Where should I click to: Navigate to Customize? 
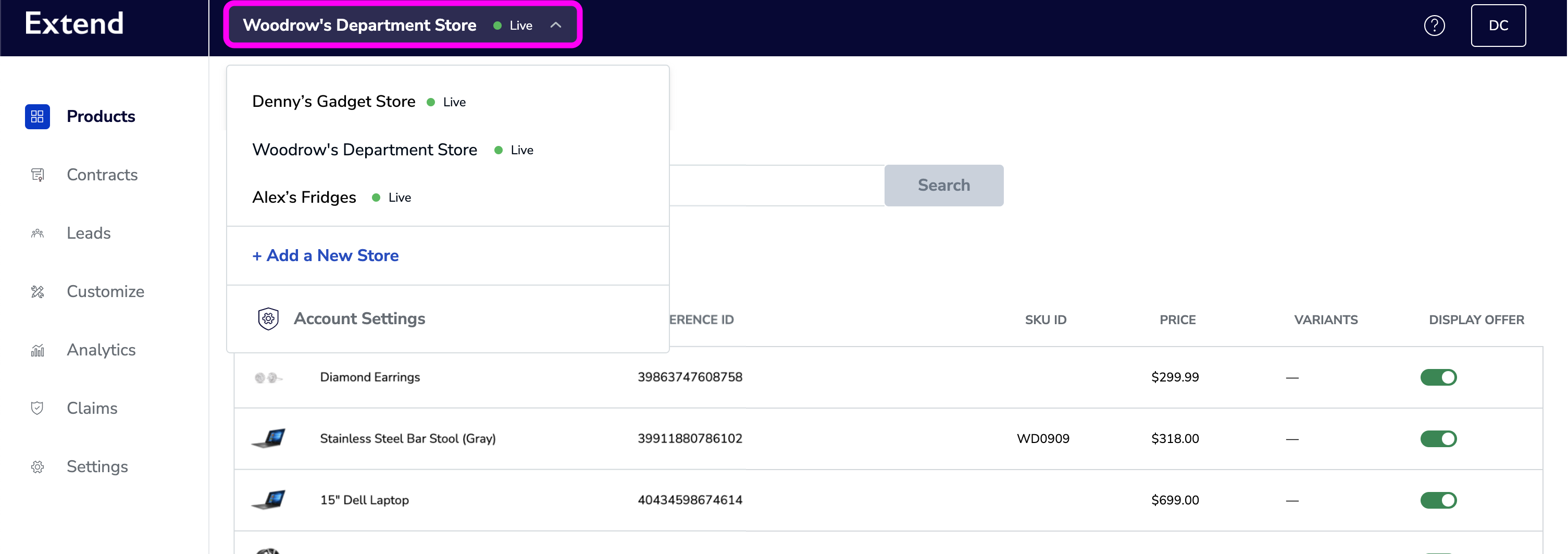coord(105,292)
